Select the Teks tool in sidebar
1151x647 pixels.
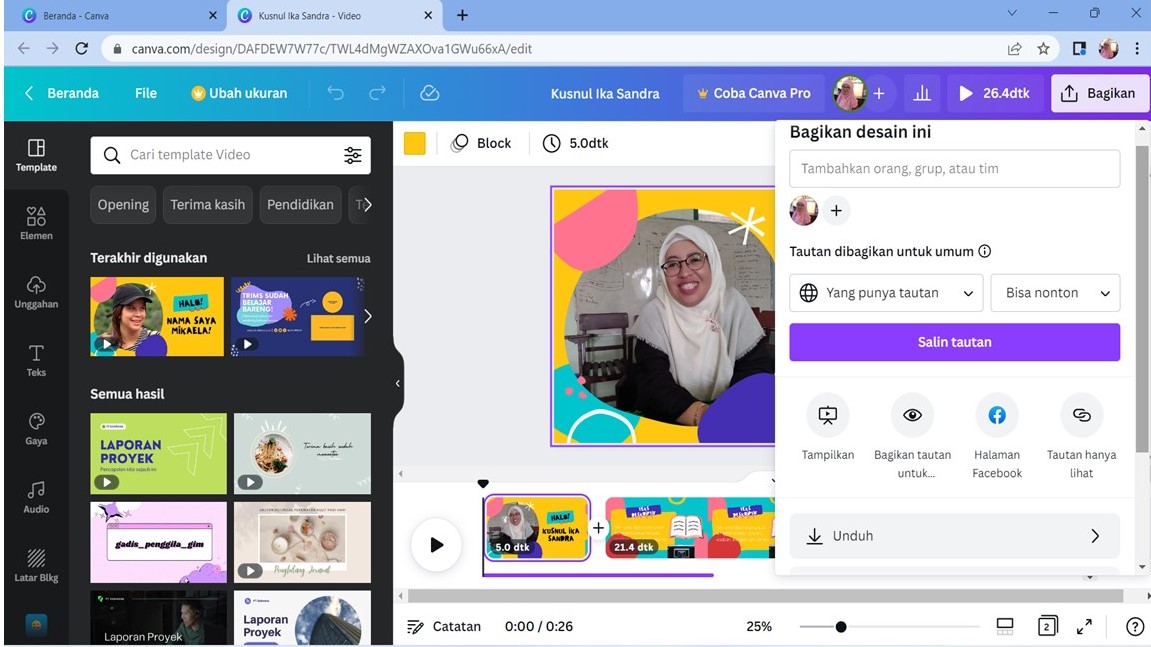pyautogui.click(x=36, y=360)
